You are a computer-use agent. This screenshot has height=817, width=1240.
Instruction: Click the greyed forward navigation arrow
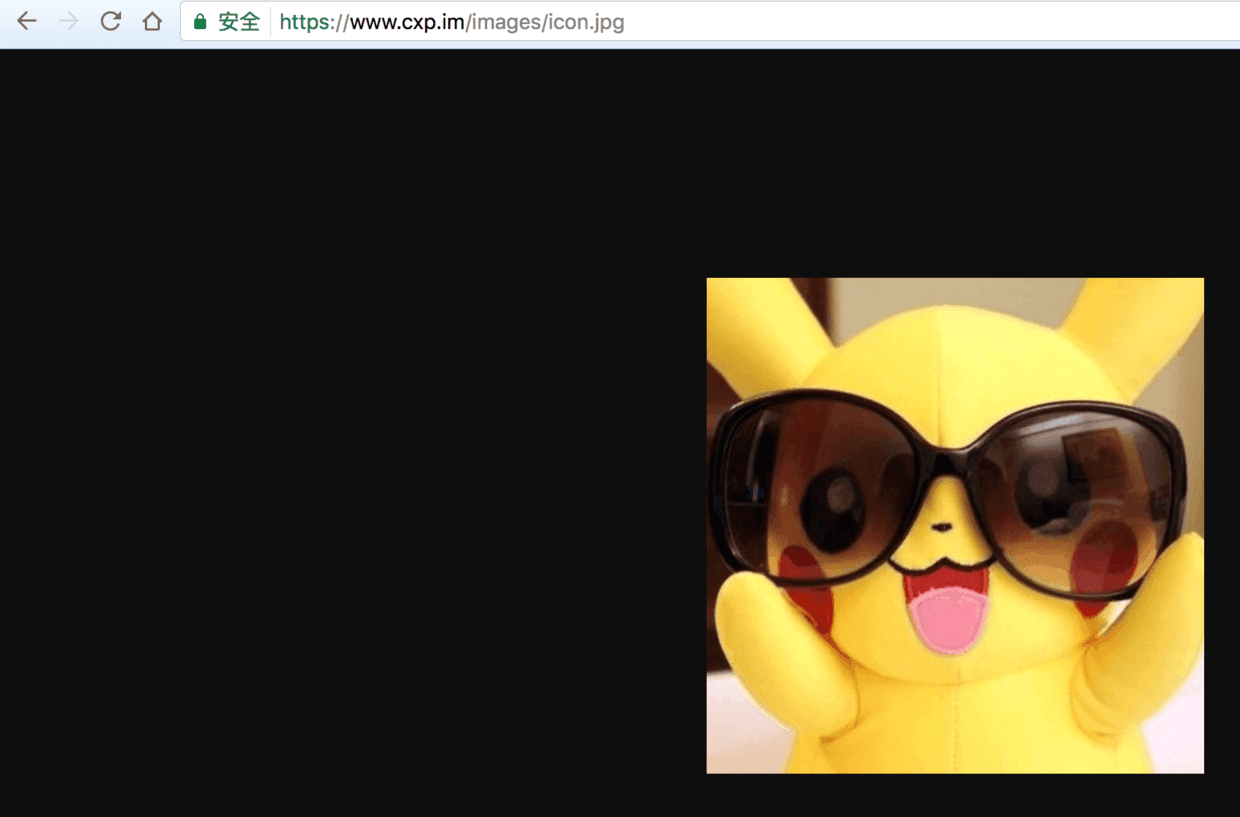69,21
